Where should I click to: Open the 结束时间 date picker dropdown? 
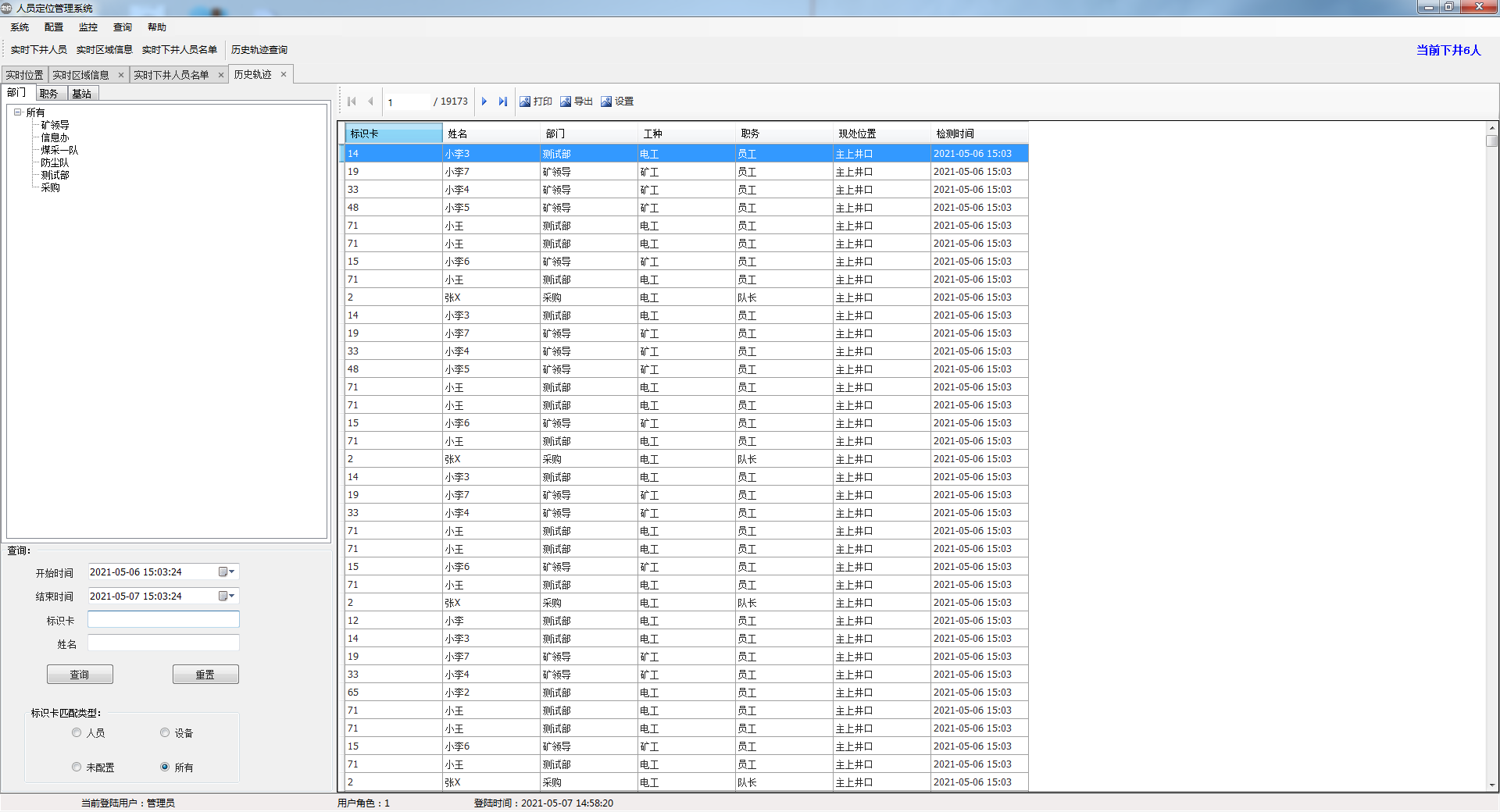coord(227,597)
